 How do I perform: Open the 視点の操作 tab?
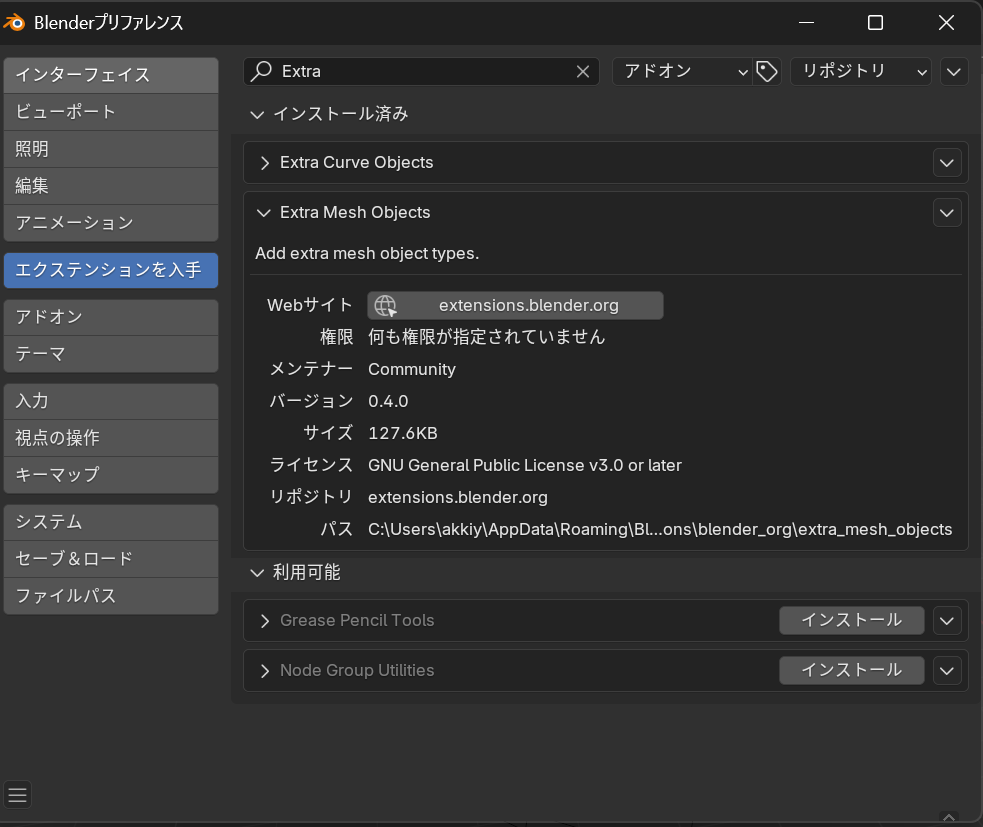point(111,438)
